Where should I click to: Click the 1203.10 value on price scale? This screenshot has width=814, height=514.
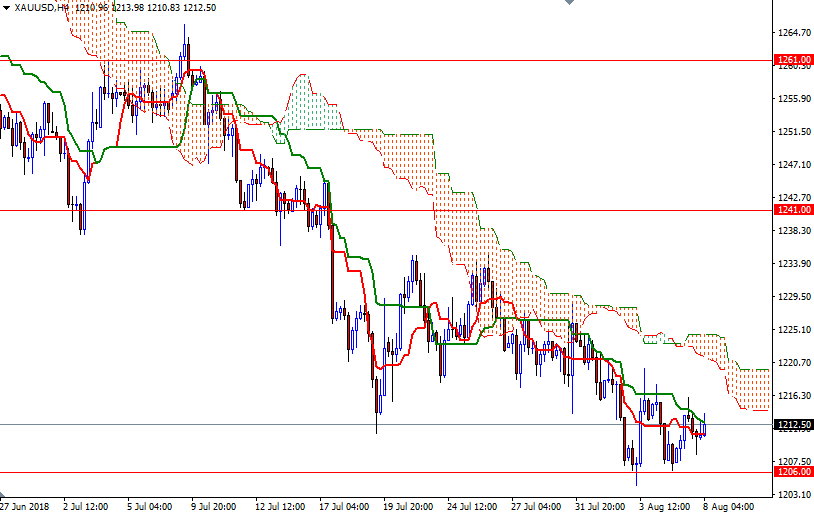point(795,494)
